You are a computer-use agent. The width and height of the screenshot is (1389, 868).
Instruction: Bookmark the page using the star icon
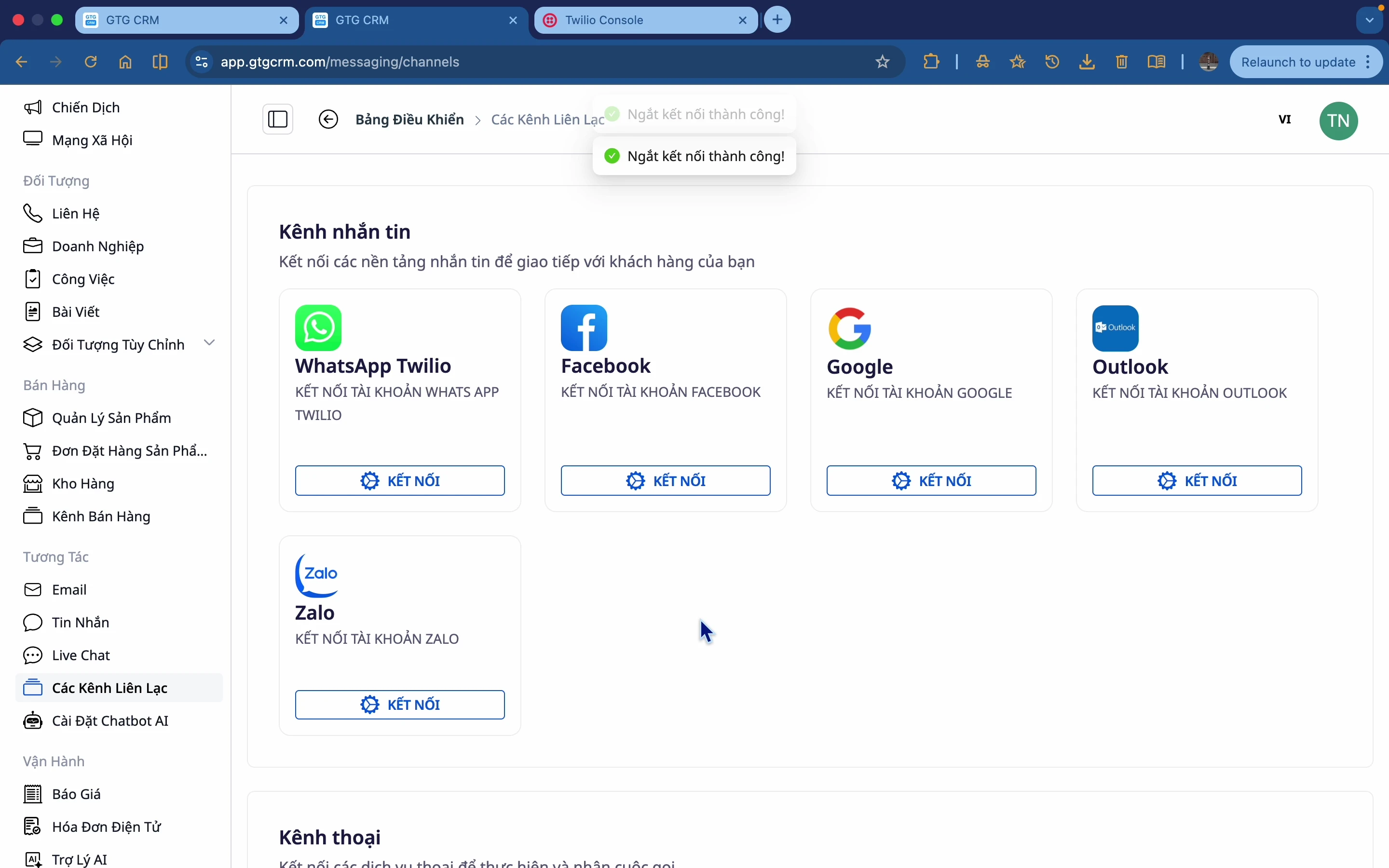click(882, 61)
